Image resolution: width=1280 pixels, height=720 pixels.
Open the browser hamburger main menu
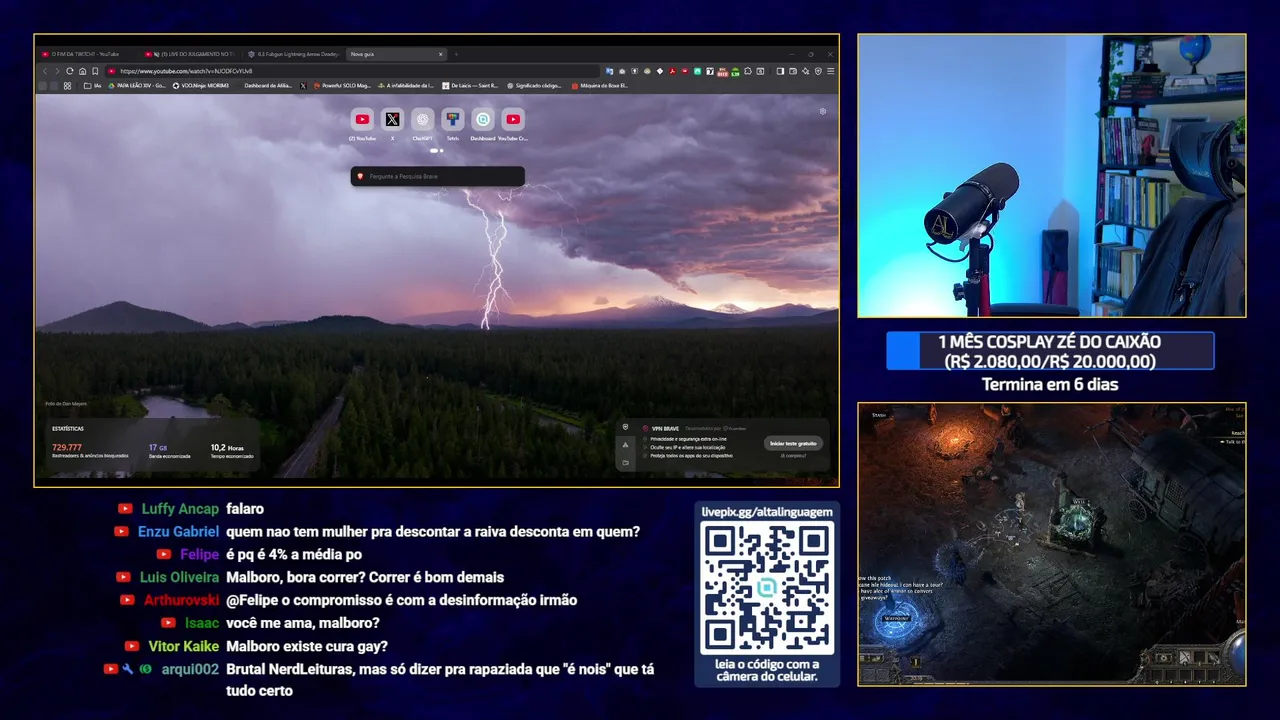(830, 71)
